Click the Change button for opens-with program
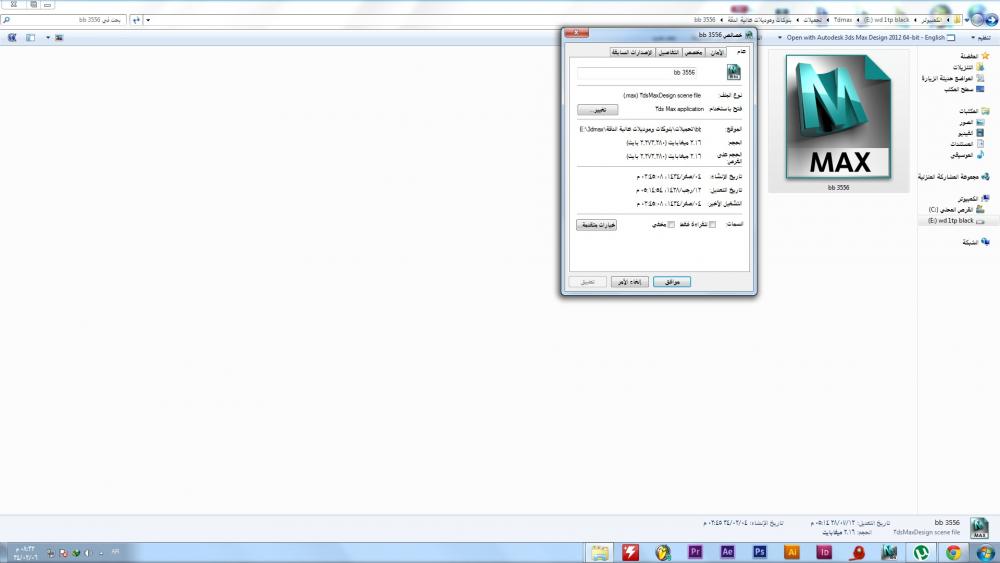Screen dimensions: 1000x563 [x=598, y=110]
